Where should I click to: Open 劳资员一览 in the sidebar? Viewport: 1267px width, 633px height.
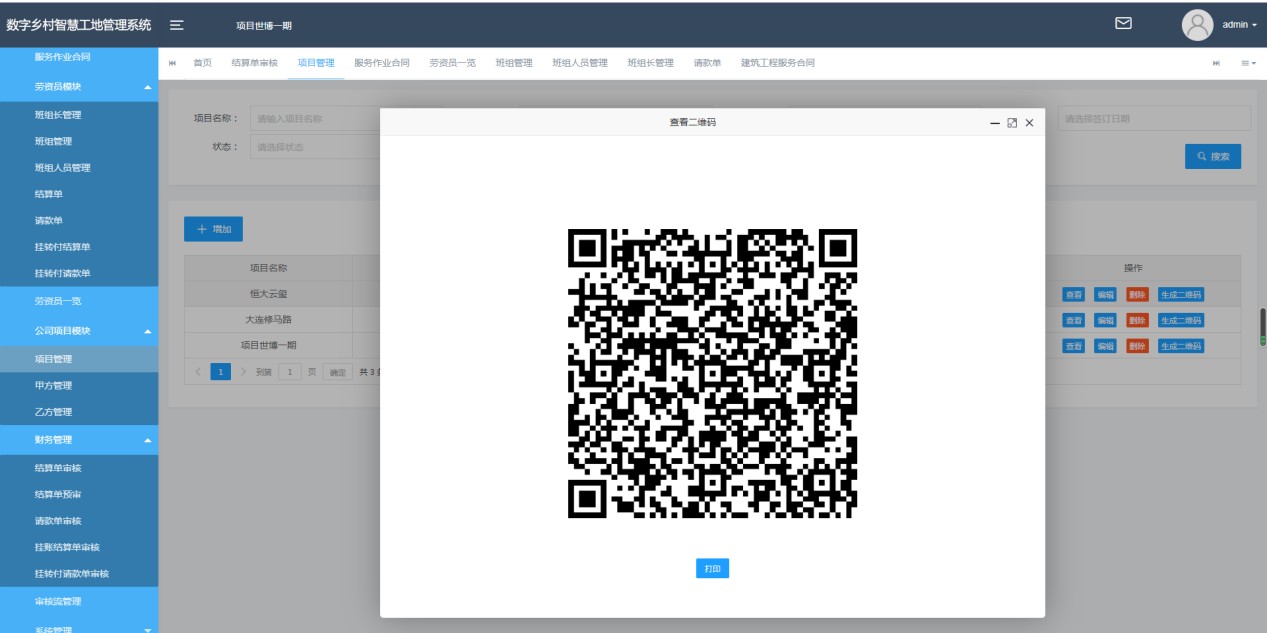[79, 301]
